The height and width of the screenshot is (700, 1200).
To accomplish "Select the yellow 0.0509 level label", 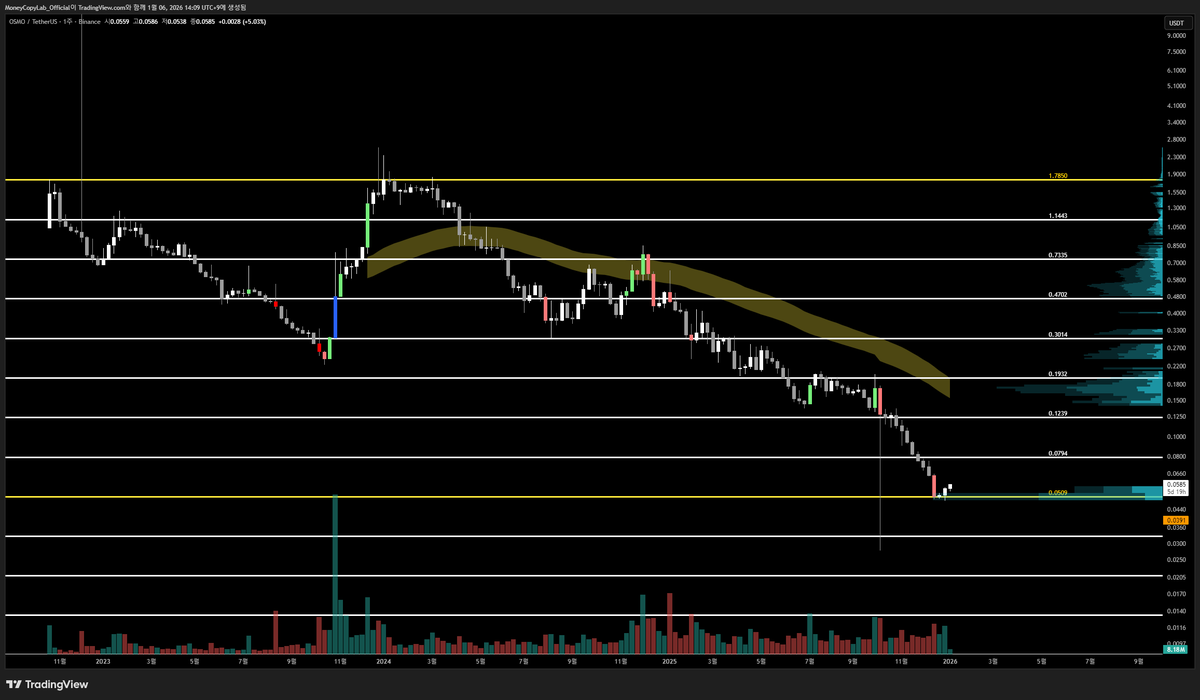I will (x=1058, y=492).
